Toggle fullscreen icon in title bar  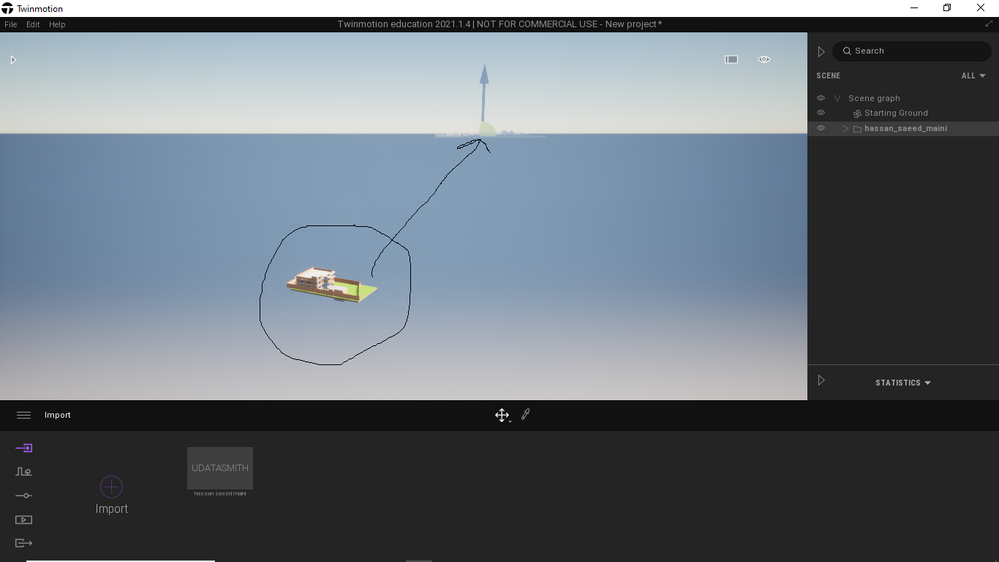coord(989,24)
